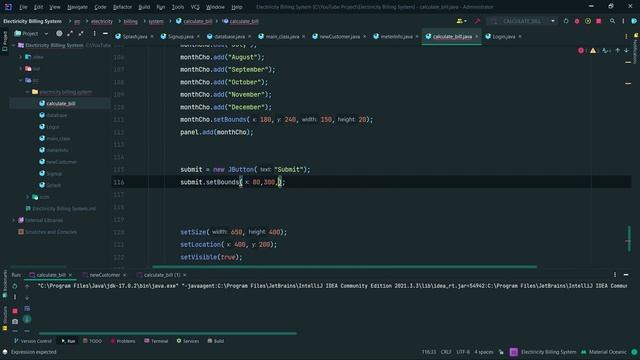Viewport: 640px width, 360px height.
Task: Collapse the electricity.billing.system package node
Action: [28, 92]
